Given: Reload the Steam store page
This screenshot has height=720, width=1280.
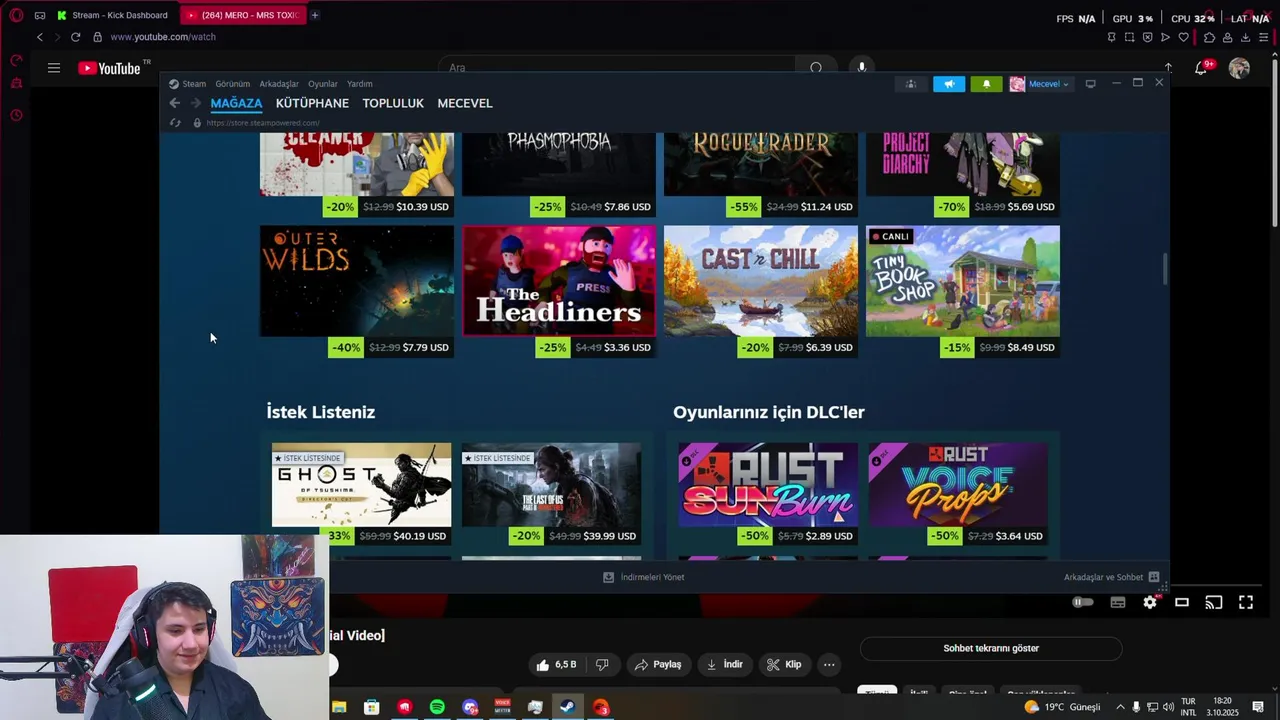Looking at the screenshot, I should [x=175, y=123].
